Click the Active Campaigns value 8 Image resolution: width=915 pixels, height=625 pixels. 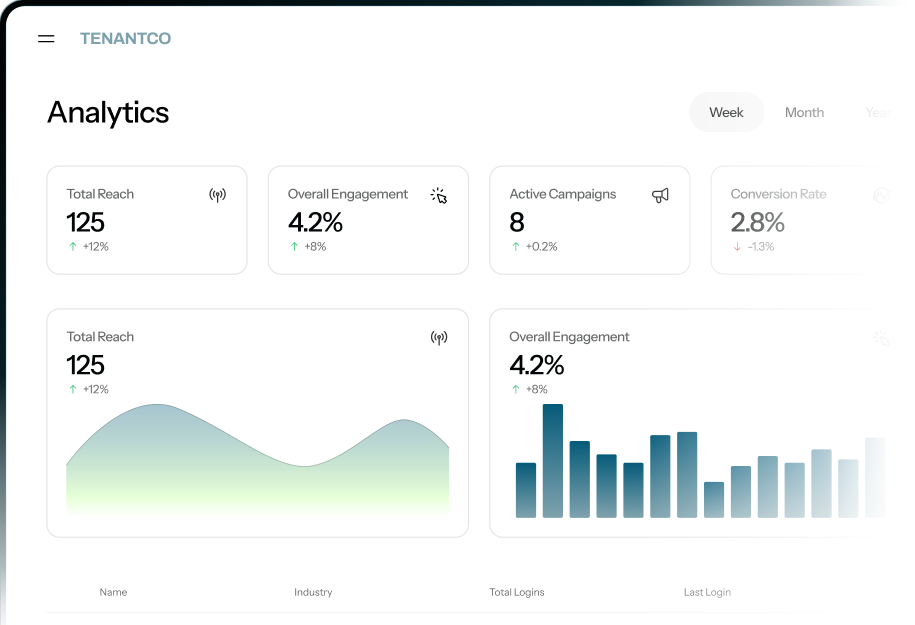(x=517, y=221)
